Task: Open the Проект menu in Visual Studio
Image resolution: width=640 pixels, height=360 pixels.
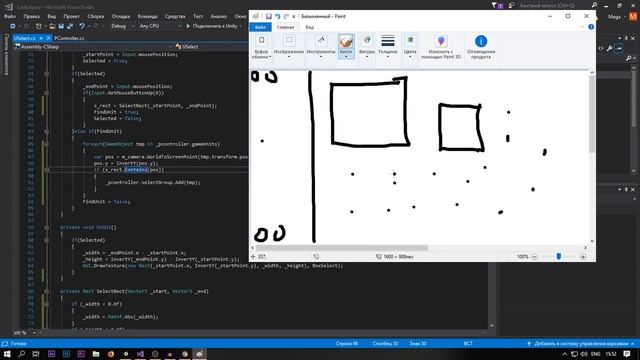Action: (71, 16)
